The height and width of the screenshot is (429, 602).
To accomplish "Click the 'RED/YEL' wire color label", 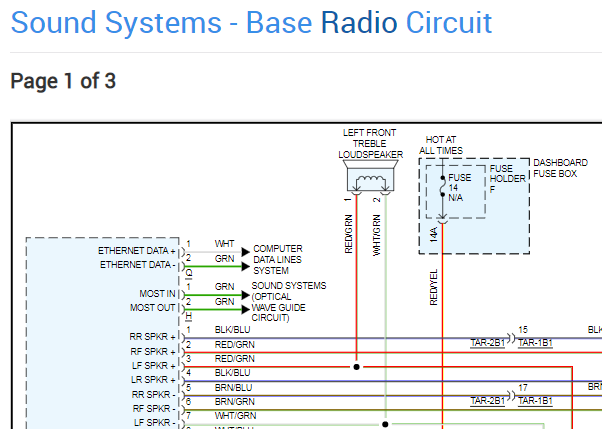I will coord(433,288).
